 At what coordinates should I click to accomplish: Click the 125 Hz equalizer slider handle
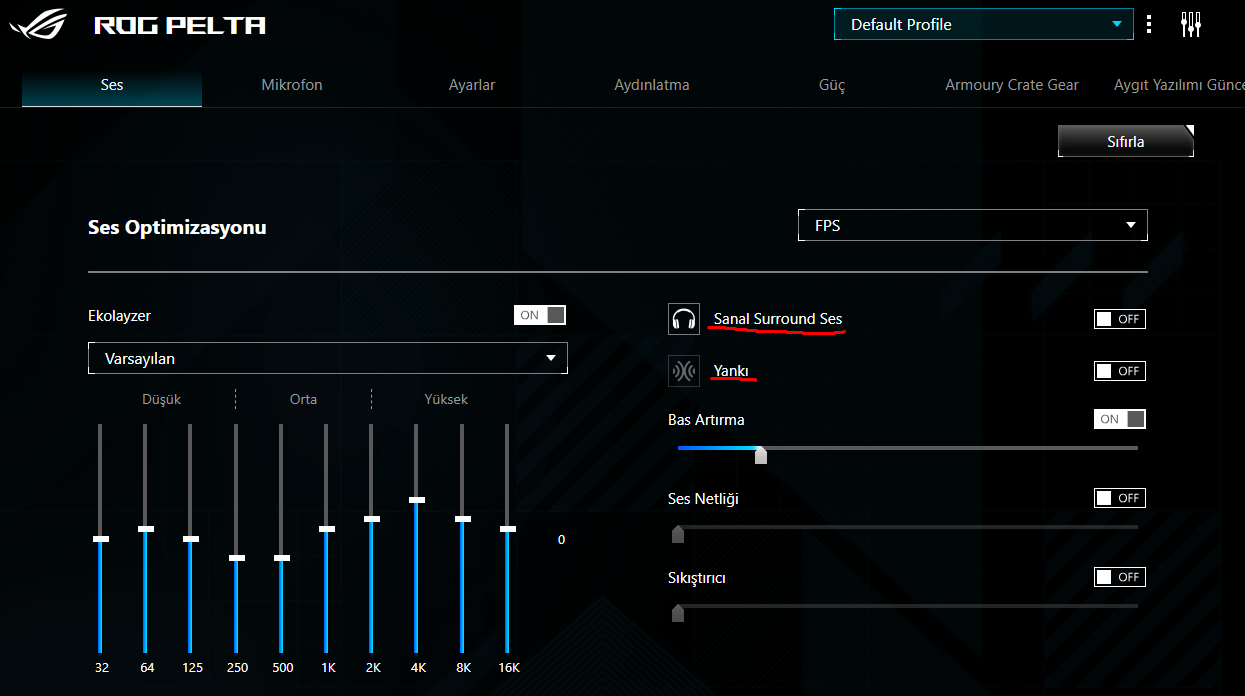click(x=191, y=539)
